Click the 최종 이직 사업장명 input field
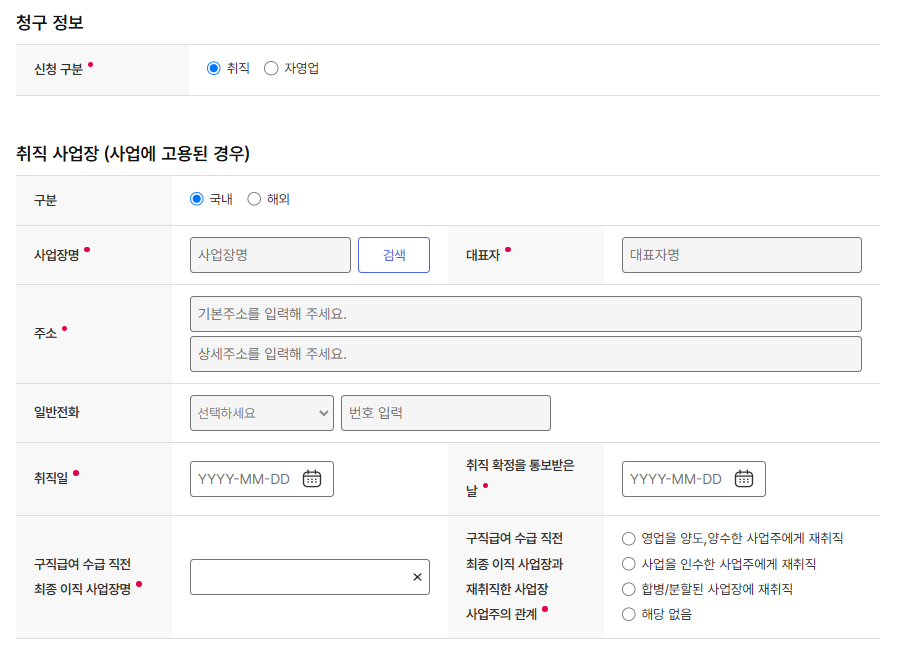Image resolution: width=915 pixels, height=645 pixels. pos(310,577)
